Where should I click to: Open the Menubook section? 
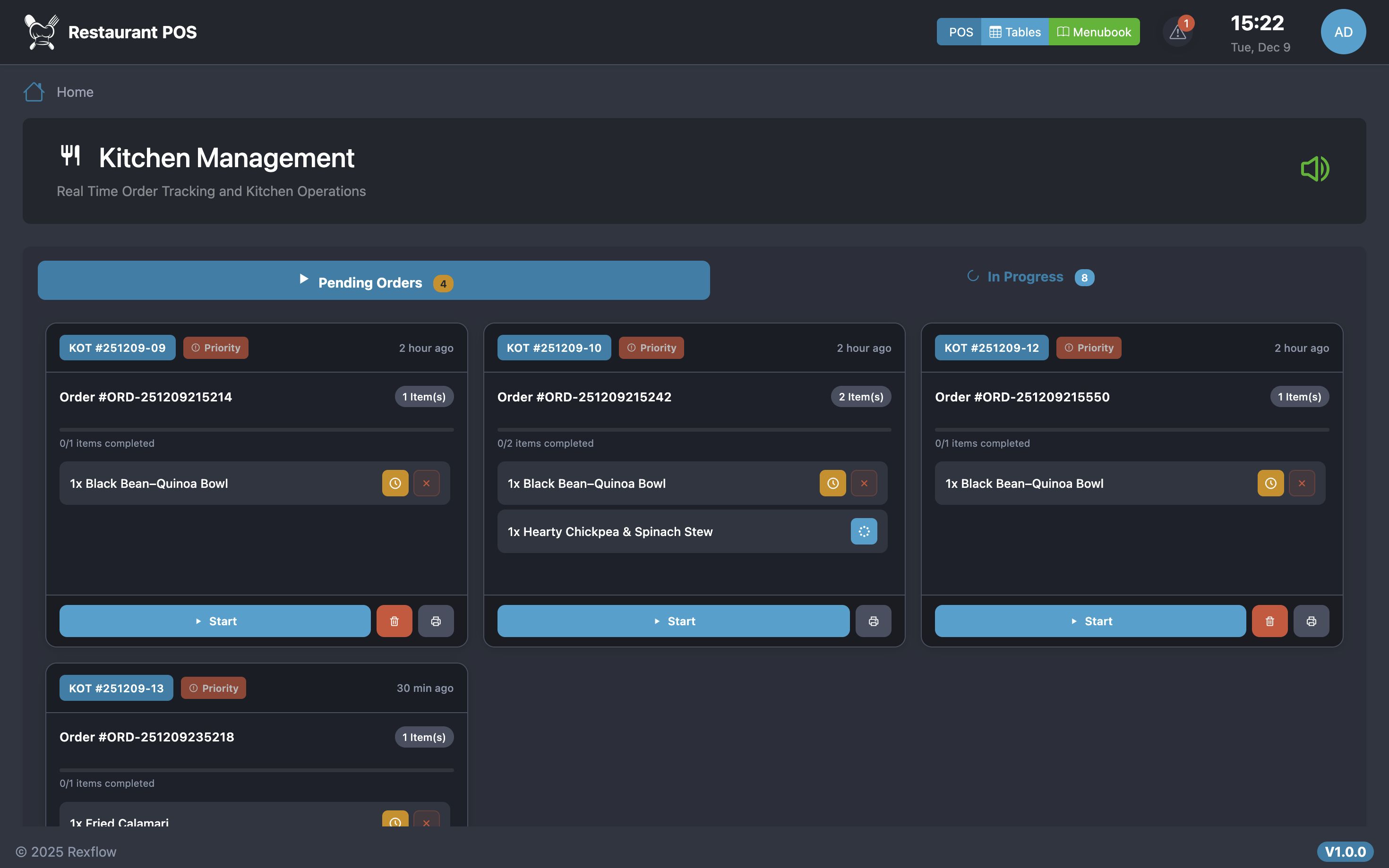(x=1094, y=32)
